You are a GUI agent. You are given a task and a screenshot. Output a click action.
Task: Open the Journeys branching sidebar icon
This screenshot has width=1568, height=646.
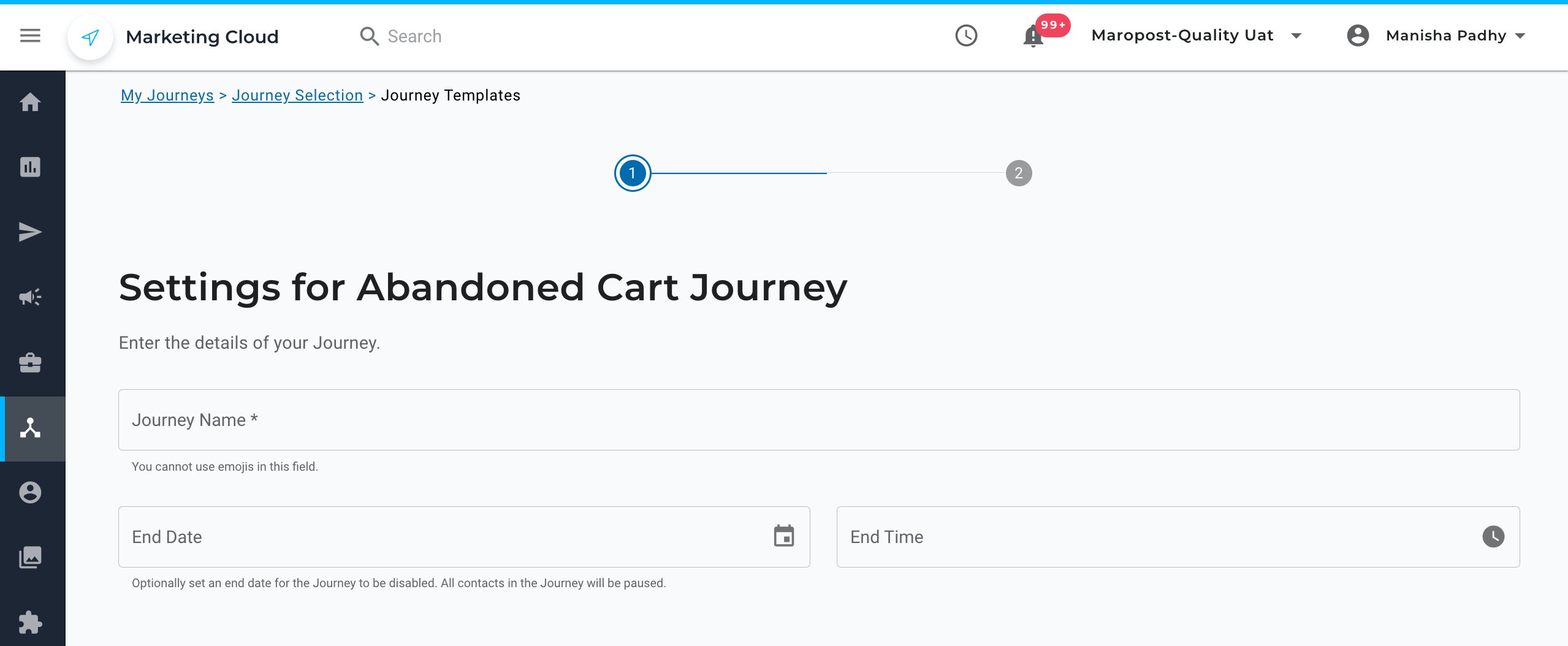click(x=30, y=428)
